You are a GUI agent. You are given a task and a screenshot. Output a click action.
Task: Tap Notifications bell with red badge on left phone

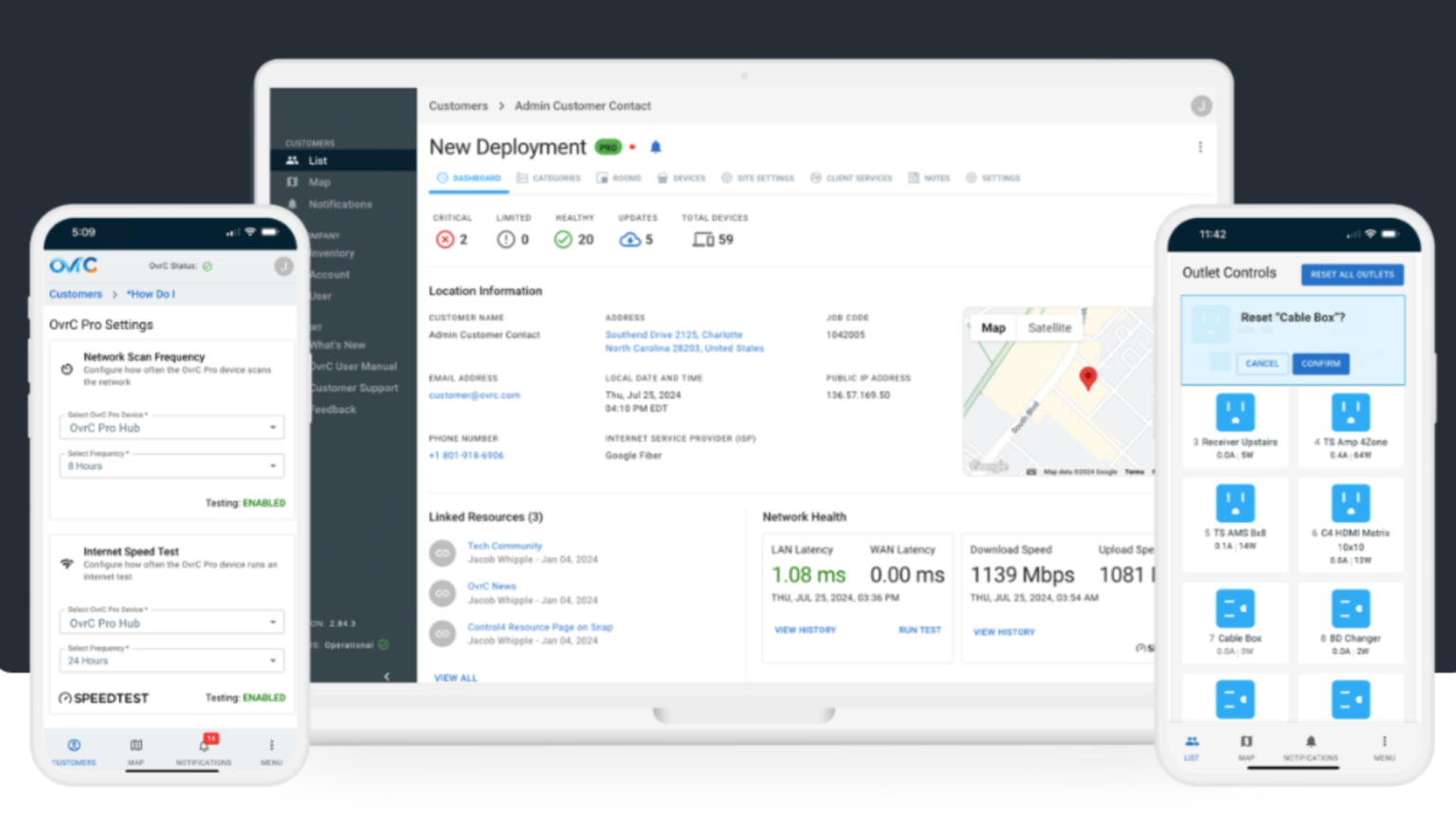click(x=205, y=746)
